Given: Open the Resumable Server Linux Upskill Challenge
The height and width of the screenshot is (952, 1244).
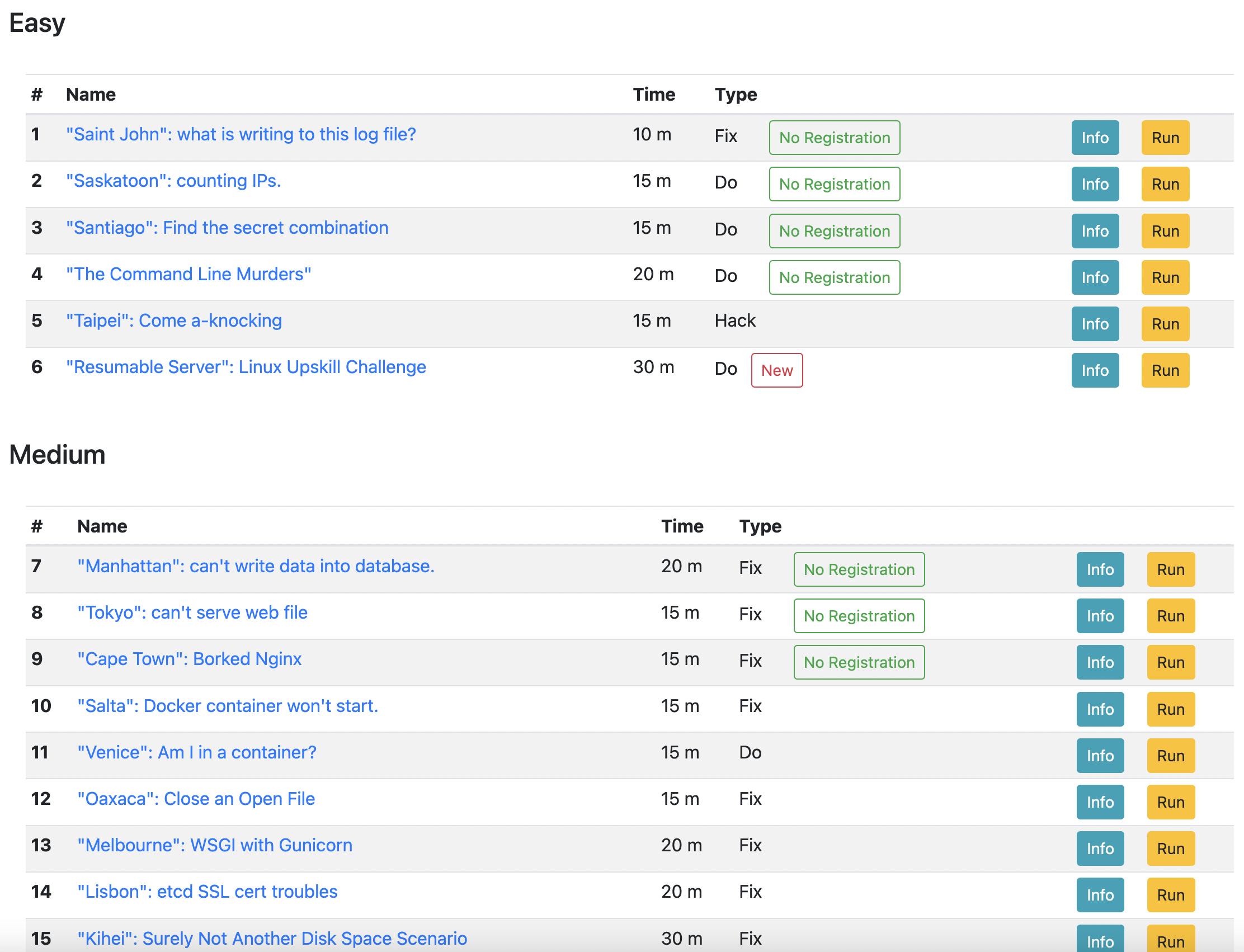Looking at the screenshot, I should (246, 366).
